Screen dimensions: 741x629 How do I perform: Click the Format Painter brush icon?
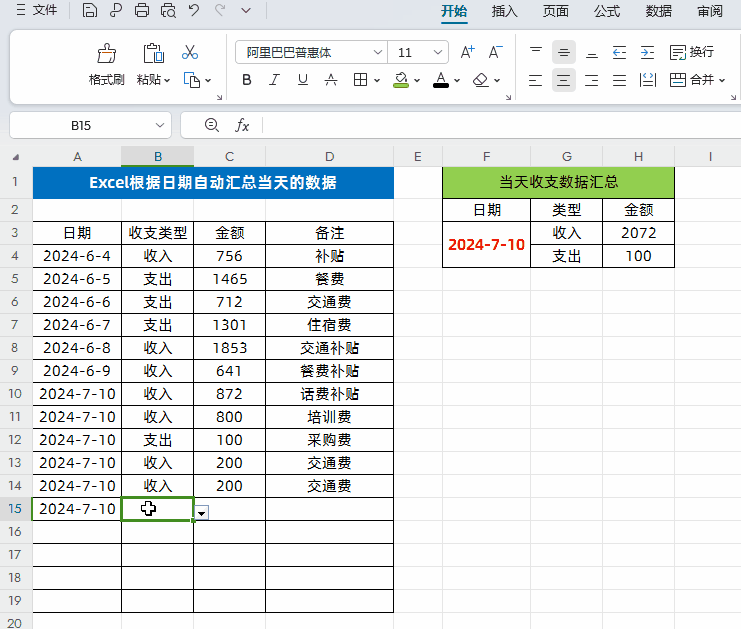tap(107, 53)
